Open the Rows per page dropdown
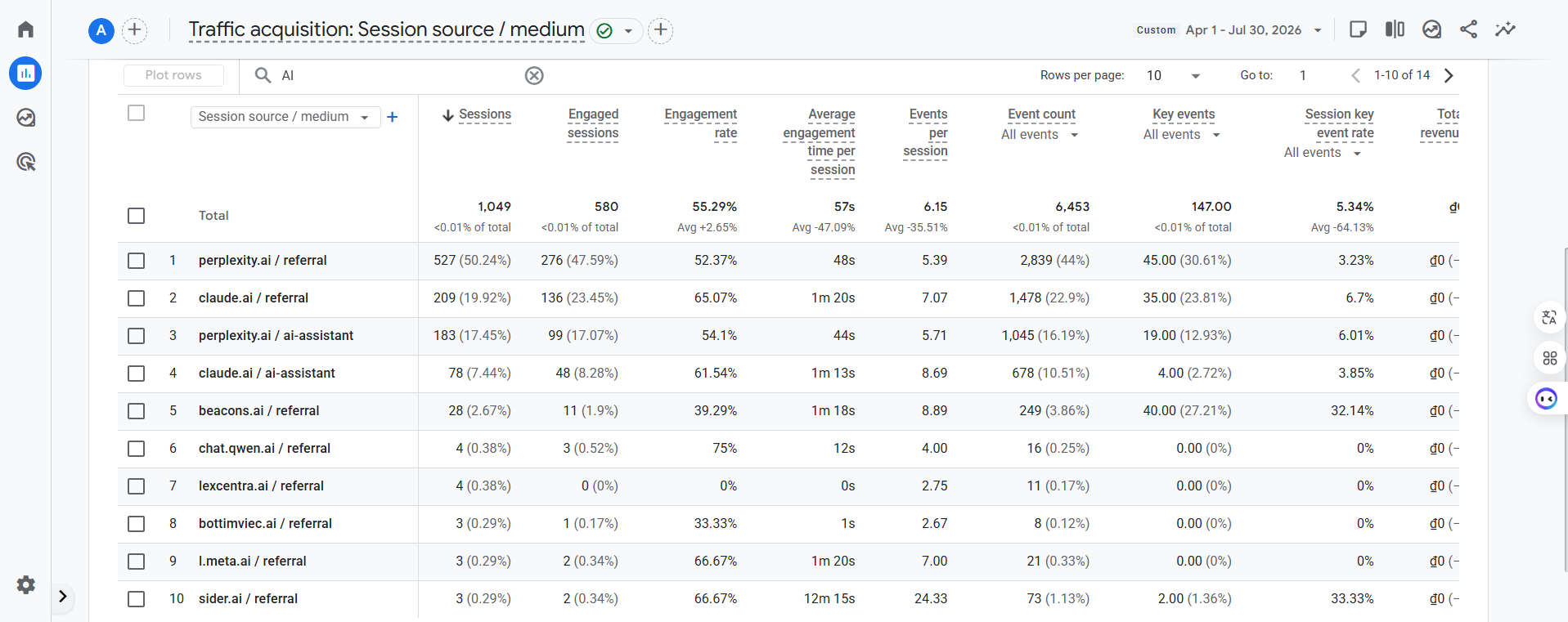Viewport: 1568px width, 622px height. (x=1174, y=75)
